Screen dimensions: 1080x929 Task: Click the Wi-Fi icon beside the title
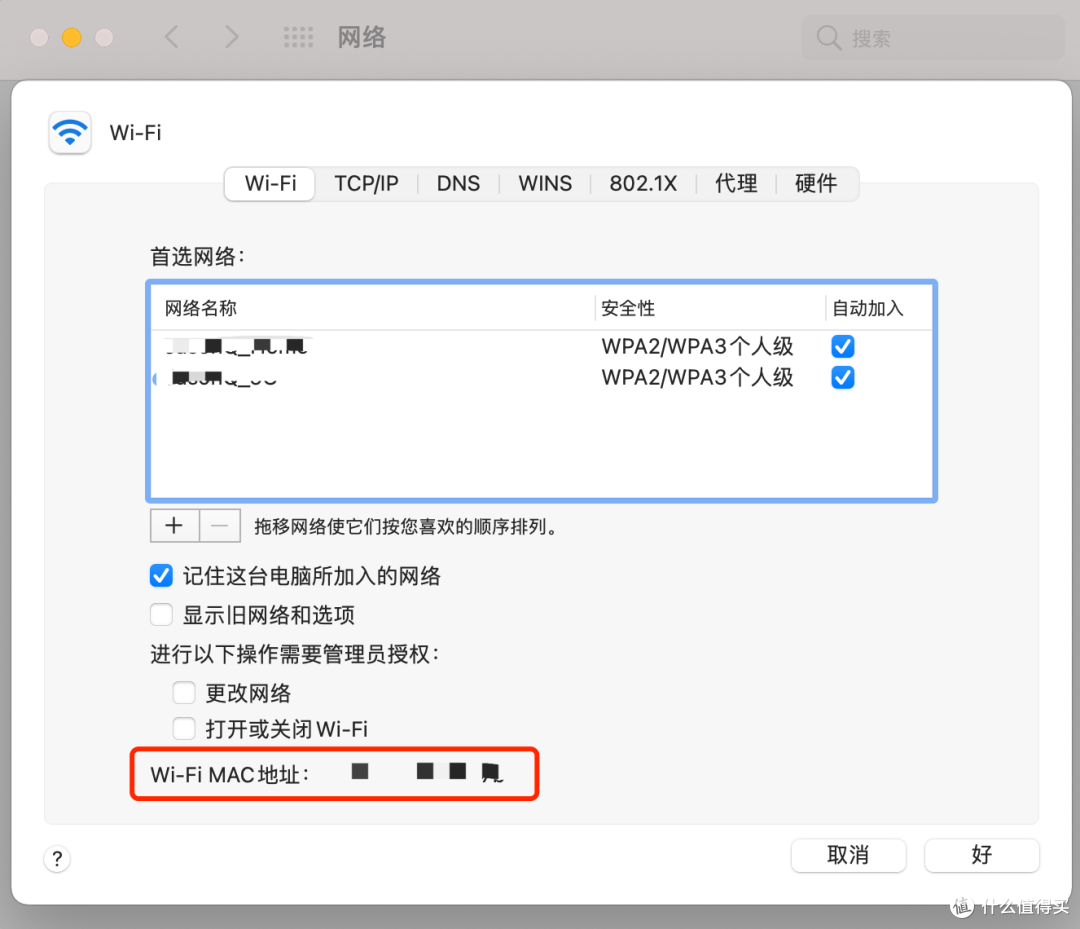pos(70,132)
